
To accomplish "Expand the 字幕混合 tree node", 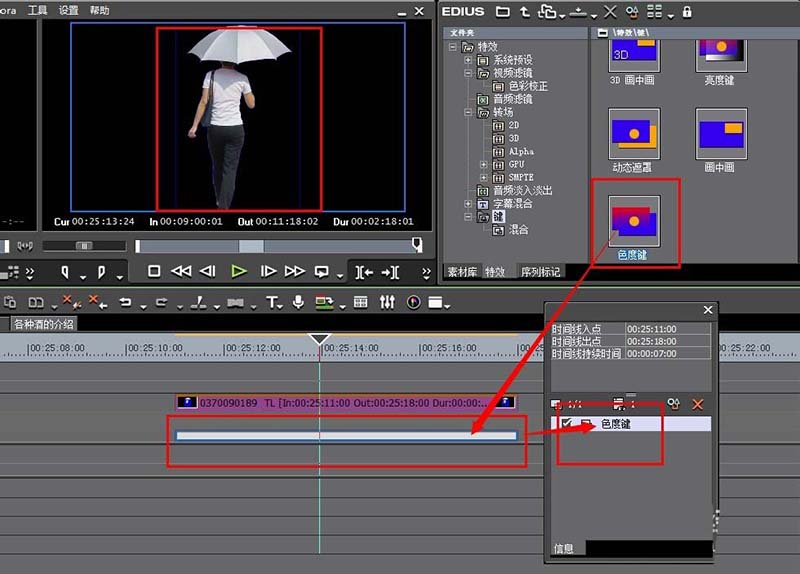I will (x=468, y=204).
